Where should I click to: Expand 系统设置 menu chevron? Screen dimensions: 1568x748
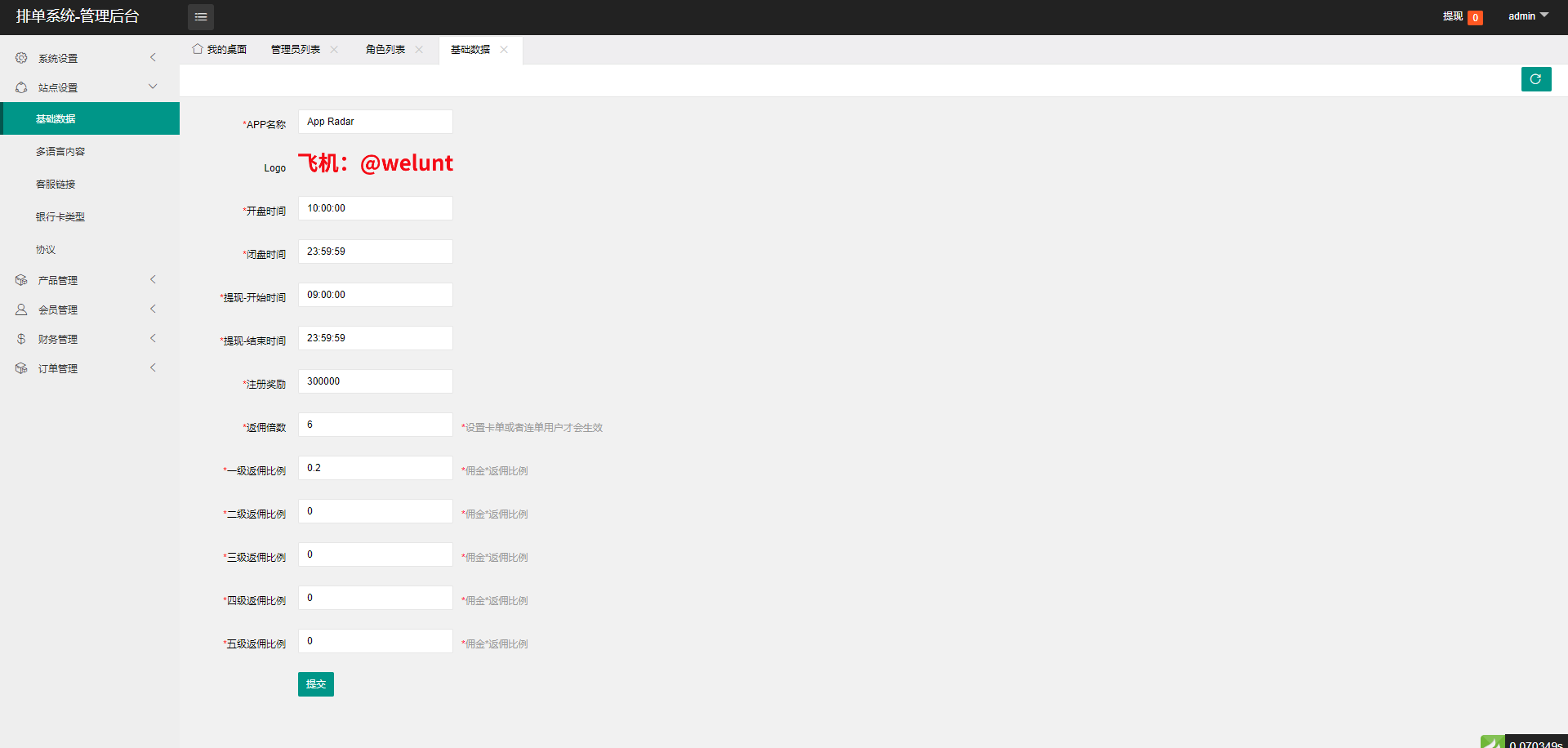(x=153, y=57)
